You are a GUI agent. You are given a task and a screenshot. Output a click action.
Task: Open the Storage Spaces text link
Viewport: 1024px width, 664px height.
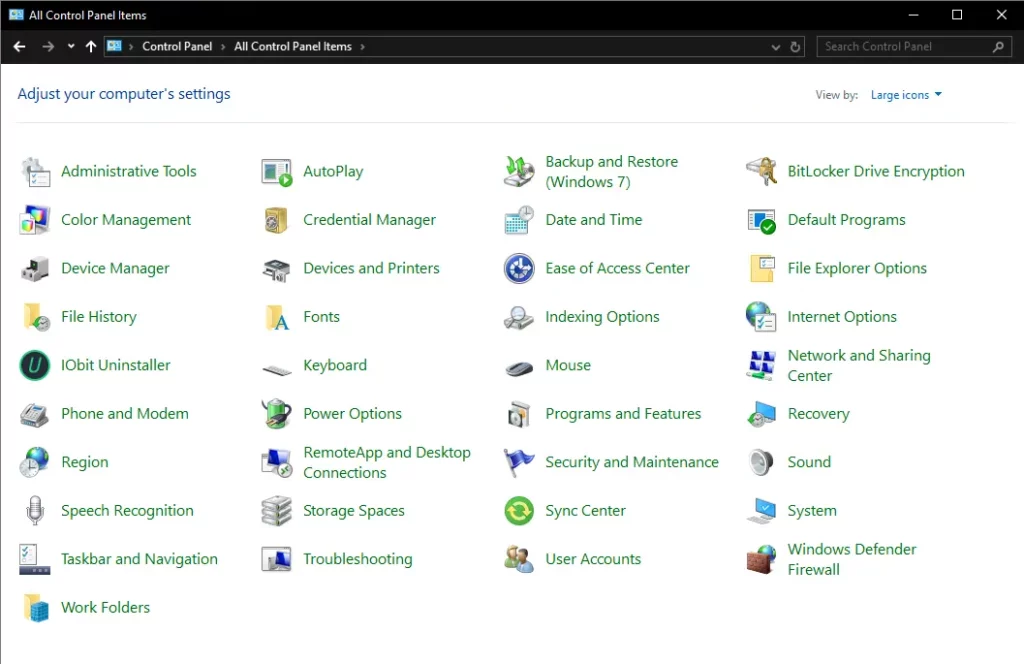354,511
